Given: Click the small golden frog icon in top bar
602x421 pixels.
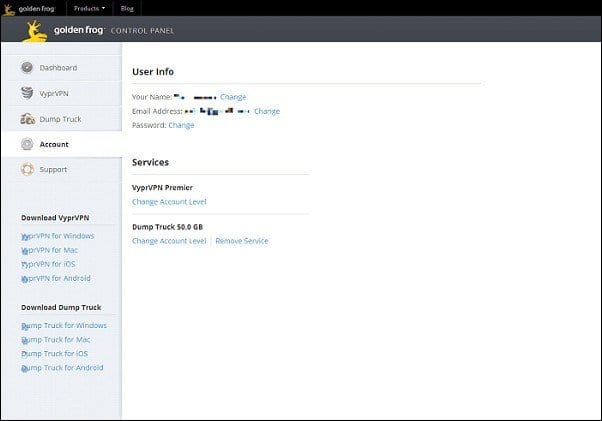Looking at the screenshot, I should pyautogui.click(x=9, y=9).
